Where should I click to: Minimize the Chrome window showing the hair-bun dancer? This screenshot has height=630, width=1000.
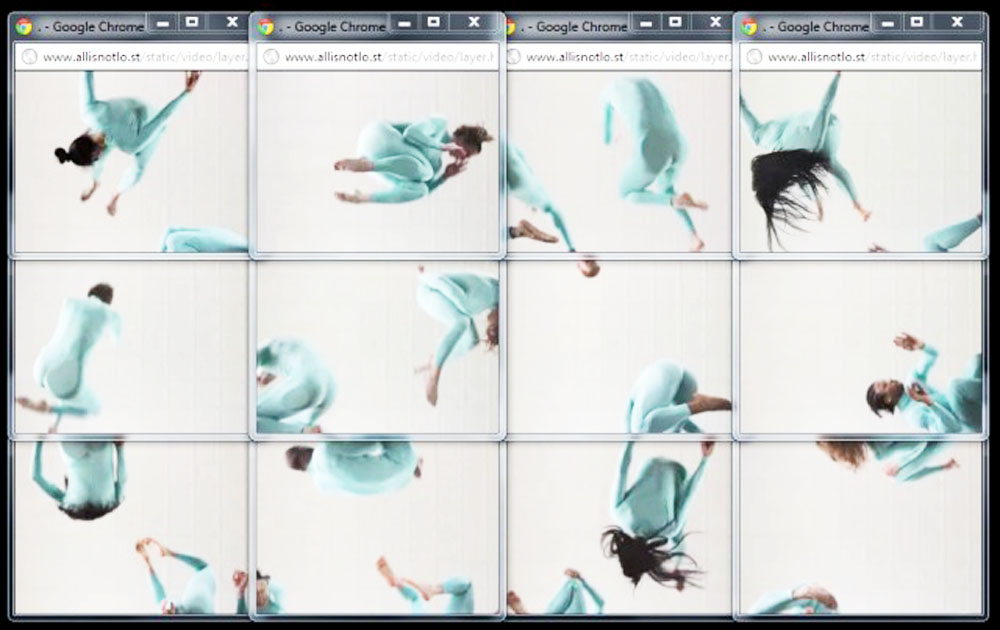point(163,23)
